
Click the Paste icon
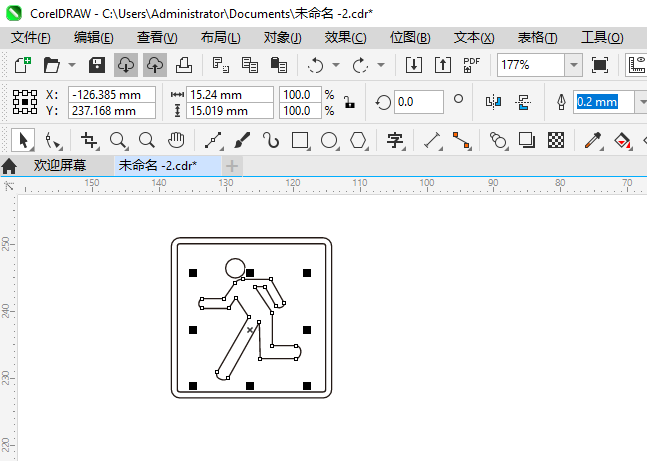click(279, 65)
